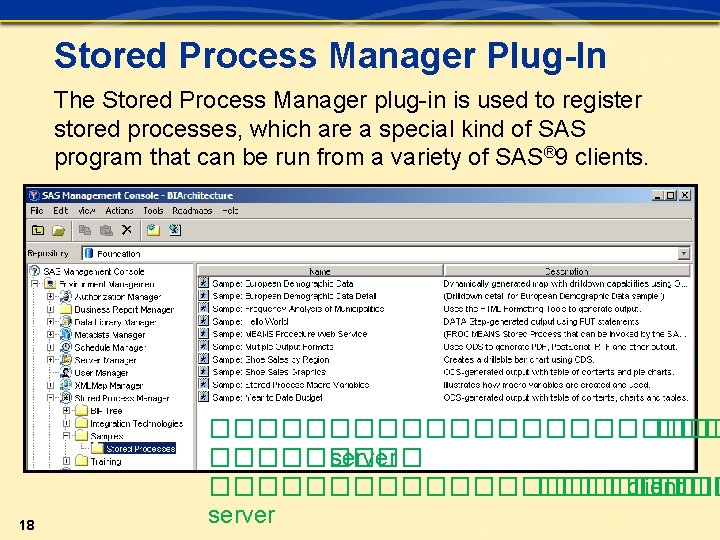Click the Shoe Sales by Region icon
720x540 pixels.
[x=203, y=359]
